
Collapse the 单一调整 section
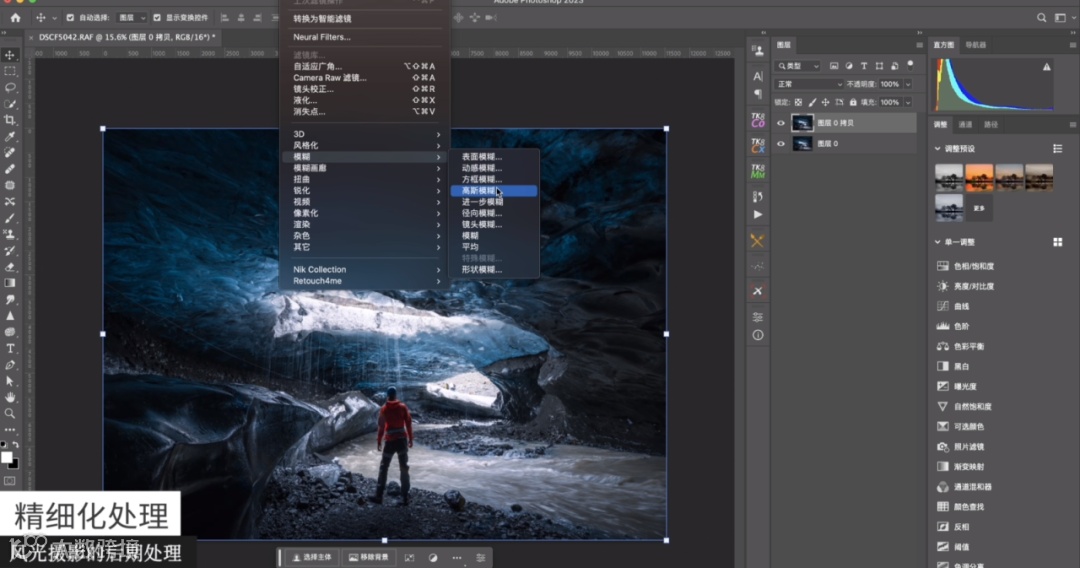[937, 242]
